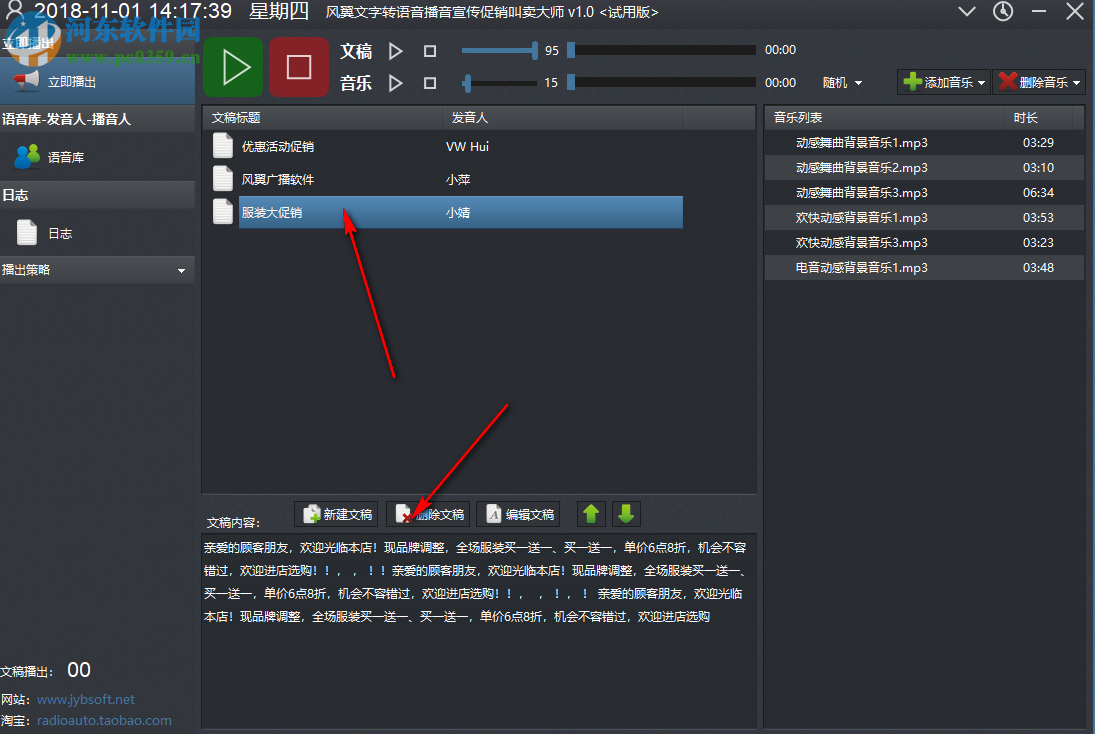This screenshot has width=1095, height=734.
Task: Open the 随机 playback mode dropdown
Action: pyautogui.click(x=841, y=82)
